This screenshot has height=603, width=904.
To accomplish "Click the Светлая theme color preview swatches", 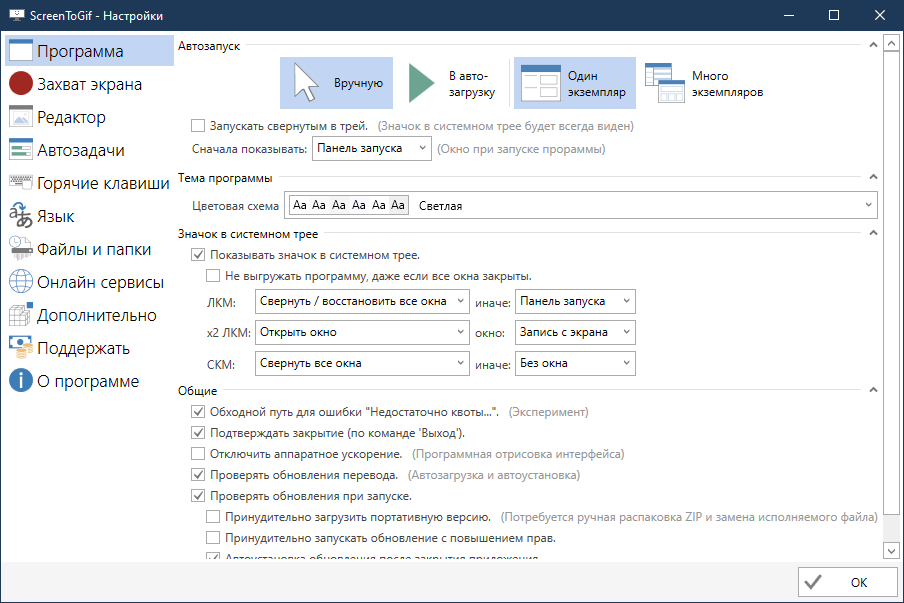I will pos(349,205).
